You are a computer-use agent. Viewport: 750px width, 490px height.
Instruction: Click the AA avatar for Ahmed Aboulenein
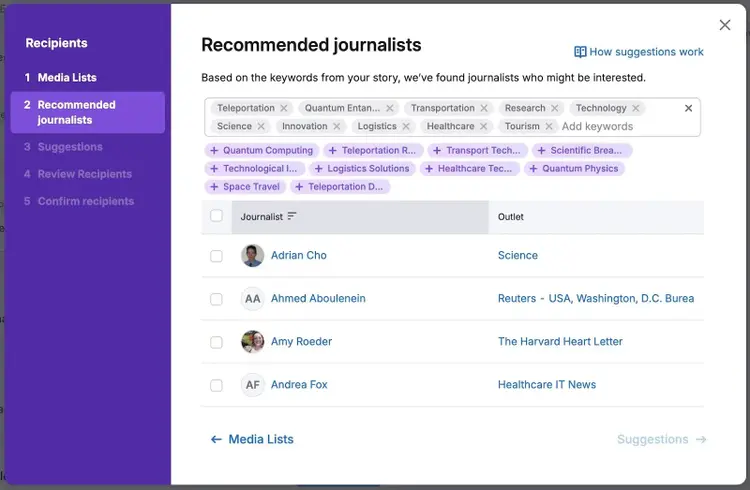pyautogui.click(x=253, y=299)
